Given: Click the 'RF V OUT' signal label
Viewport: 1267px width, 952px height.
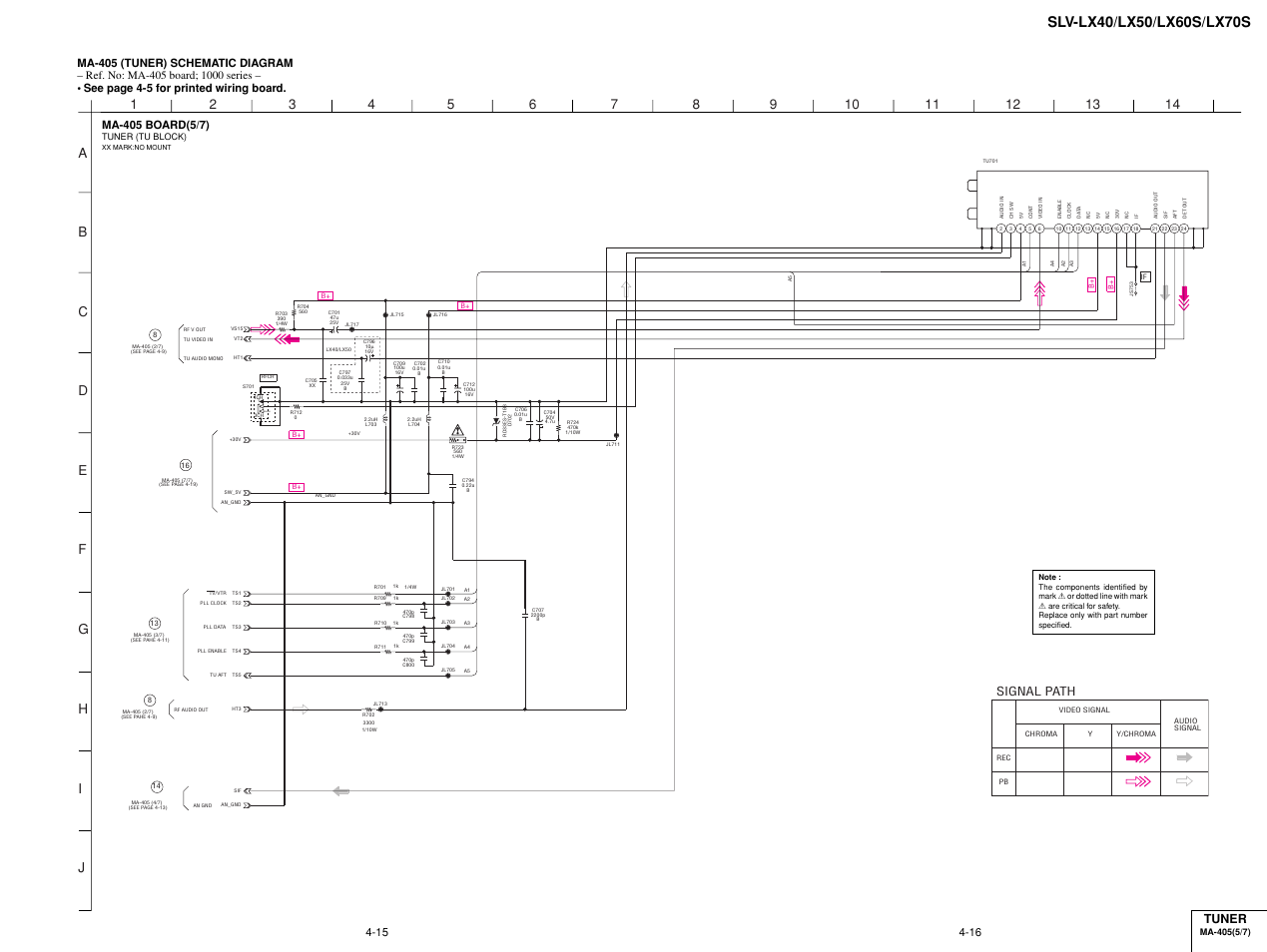Looking at the screenshot, I should (195, 329).
